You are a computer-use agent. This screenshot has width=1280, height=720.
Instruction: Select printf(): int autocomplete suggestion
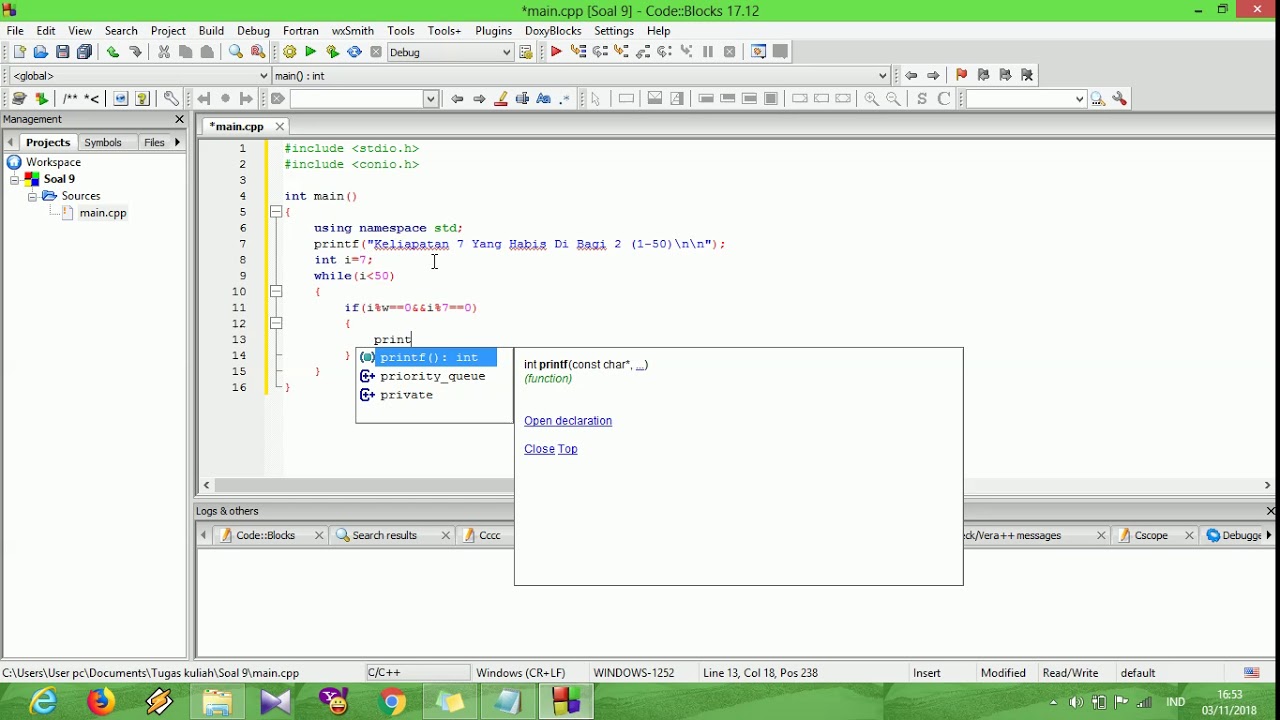(x=428, y=358)
